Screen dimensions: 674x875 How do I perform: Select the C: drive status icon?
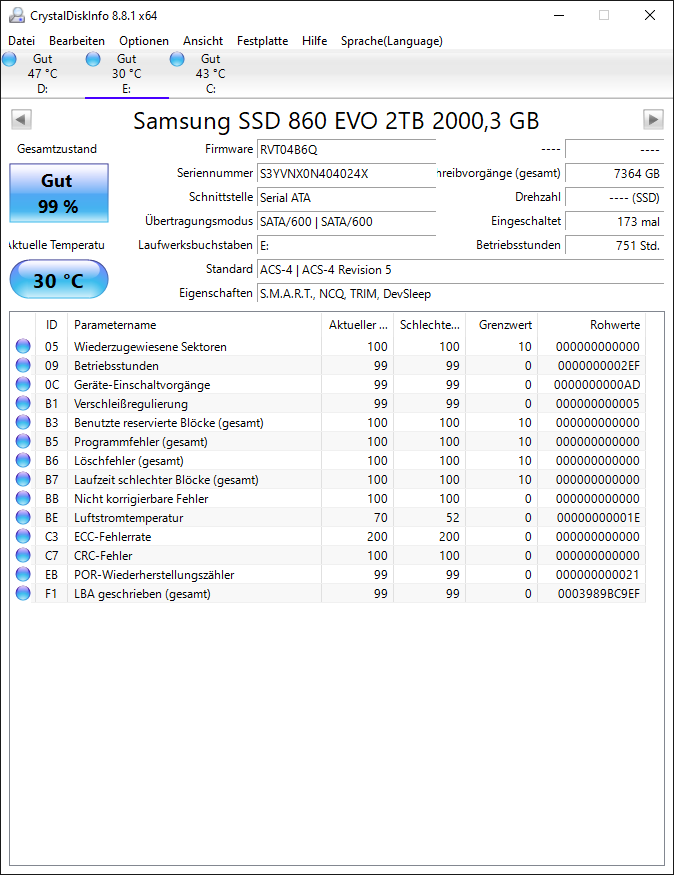(177, 59)
